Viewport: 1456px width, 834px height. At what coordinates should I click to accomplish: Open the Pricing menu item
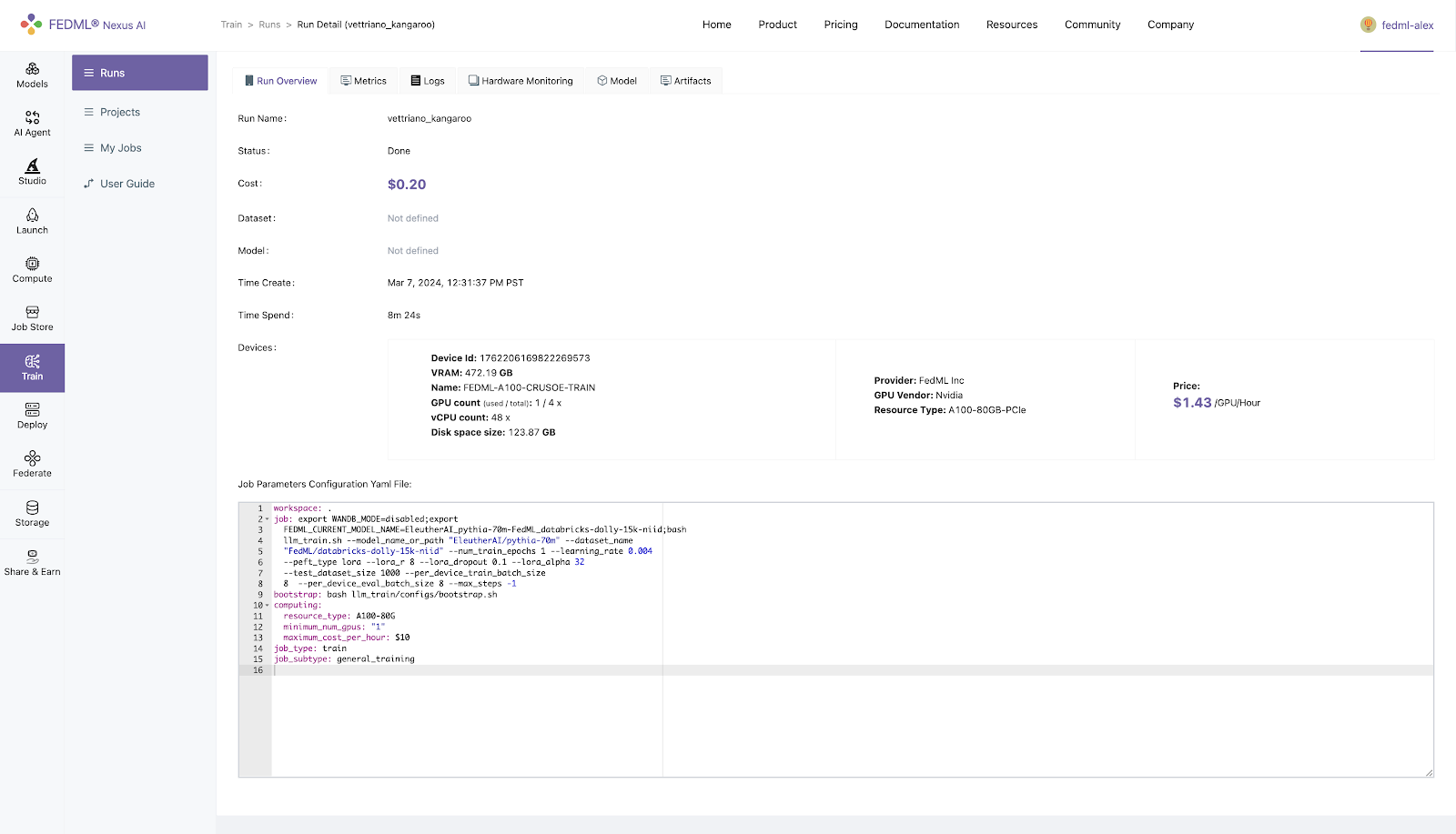pyautogui.click(x=841, y=25)
